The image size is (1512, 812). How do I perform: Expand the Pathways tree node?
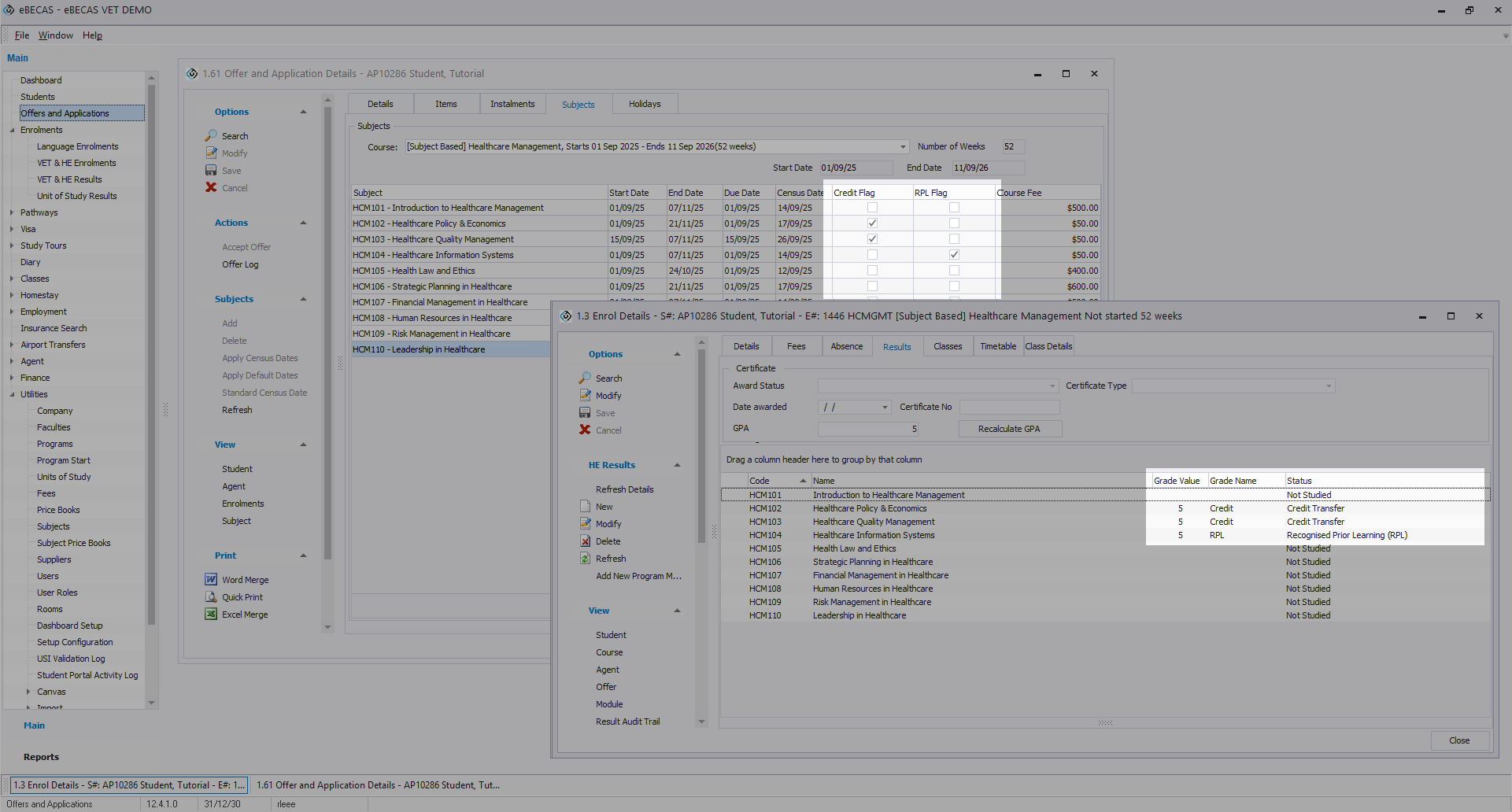(x=12, y=212)
